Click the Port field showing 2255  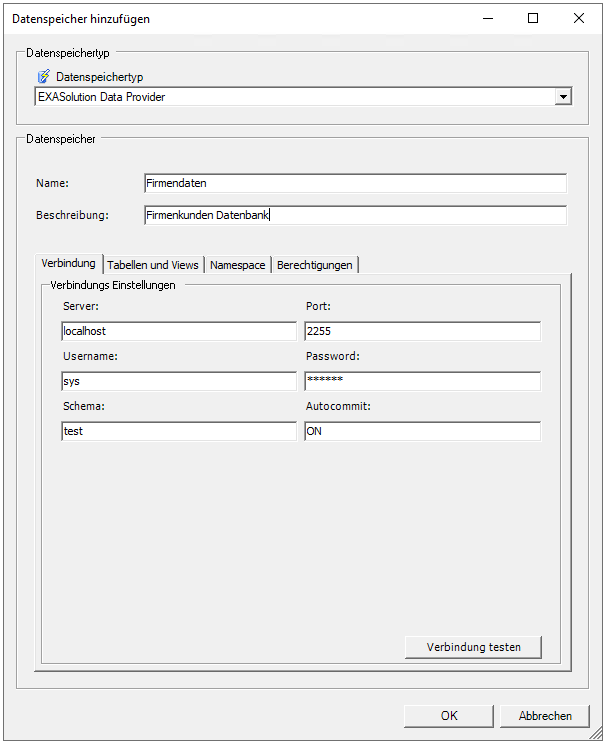[422, 331]
